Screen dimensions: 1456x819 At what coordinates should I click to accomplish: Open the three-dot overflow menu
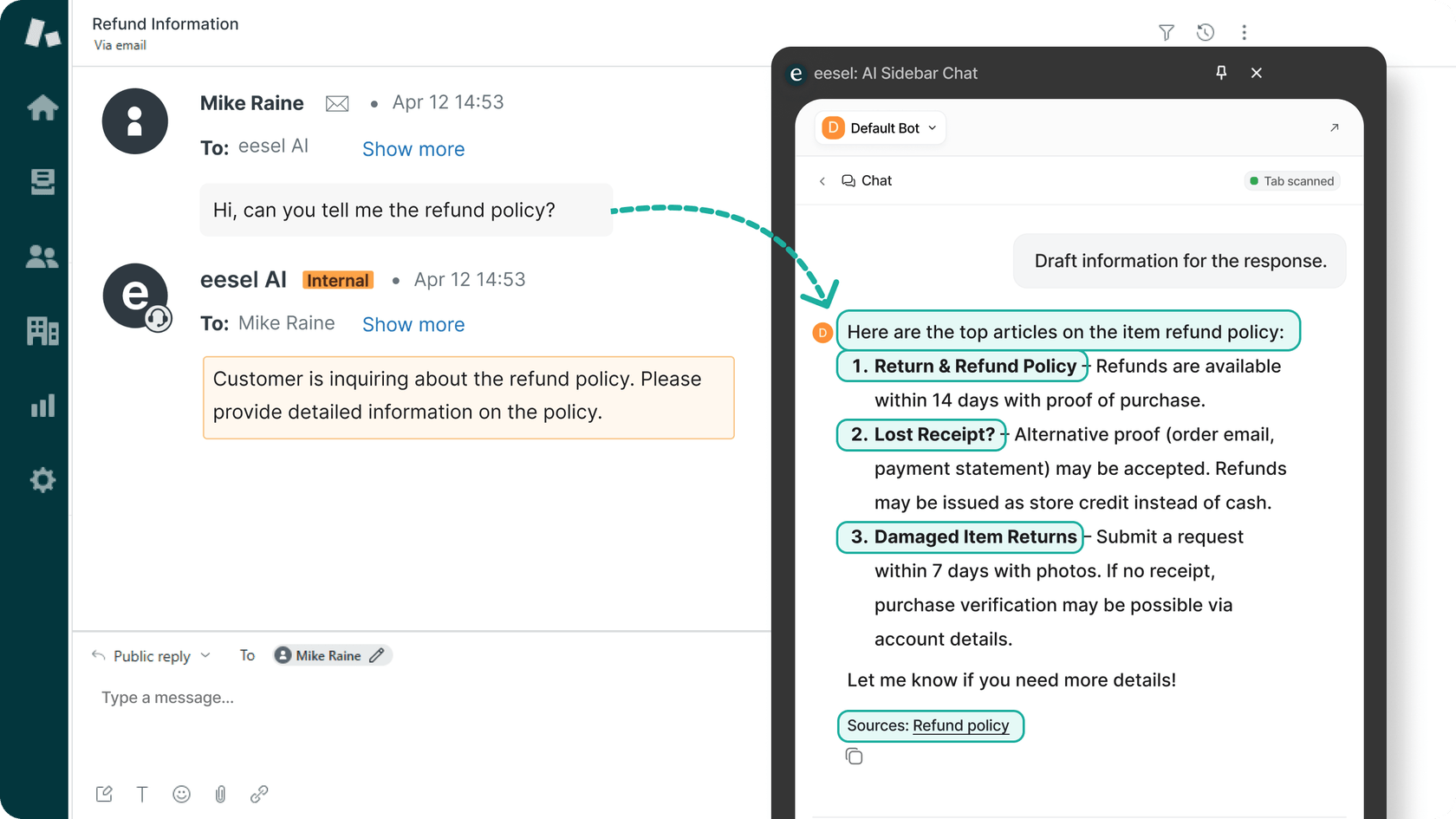[x=1244, y=32]
